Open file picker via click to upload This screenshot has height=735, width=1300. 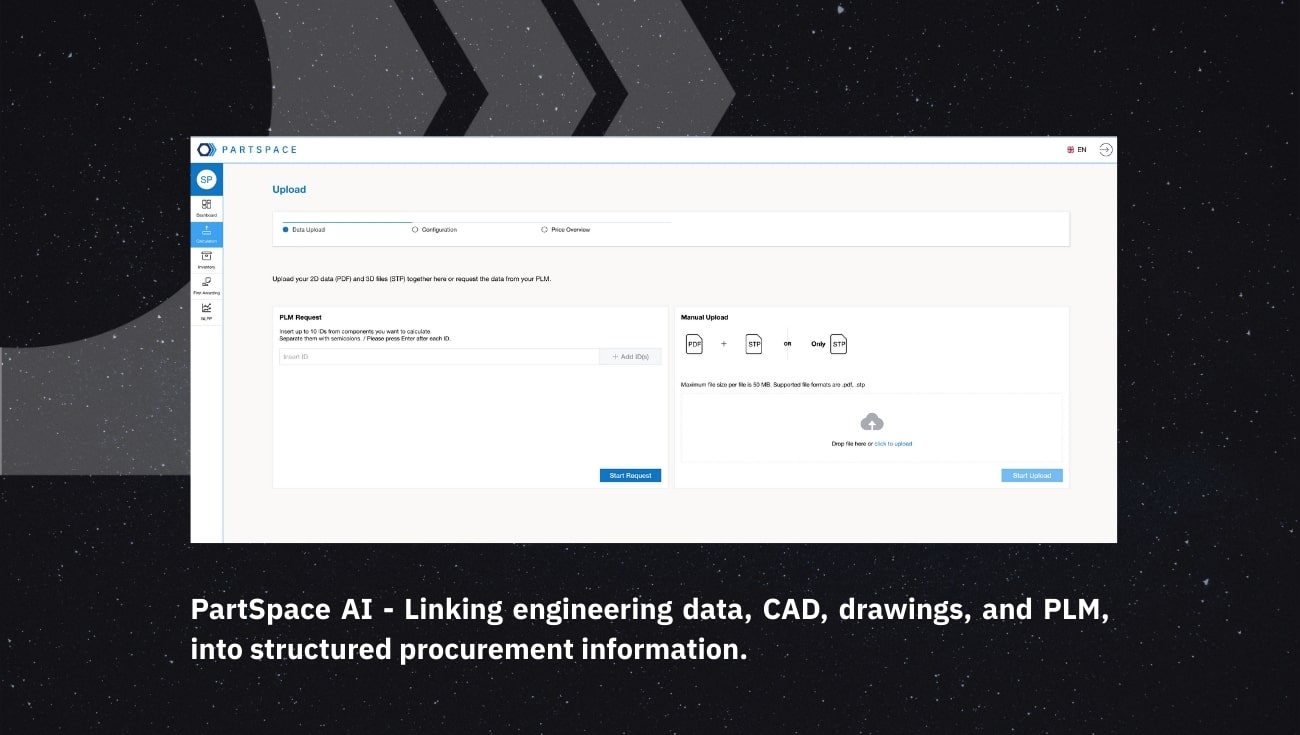(x=895, y=443)
